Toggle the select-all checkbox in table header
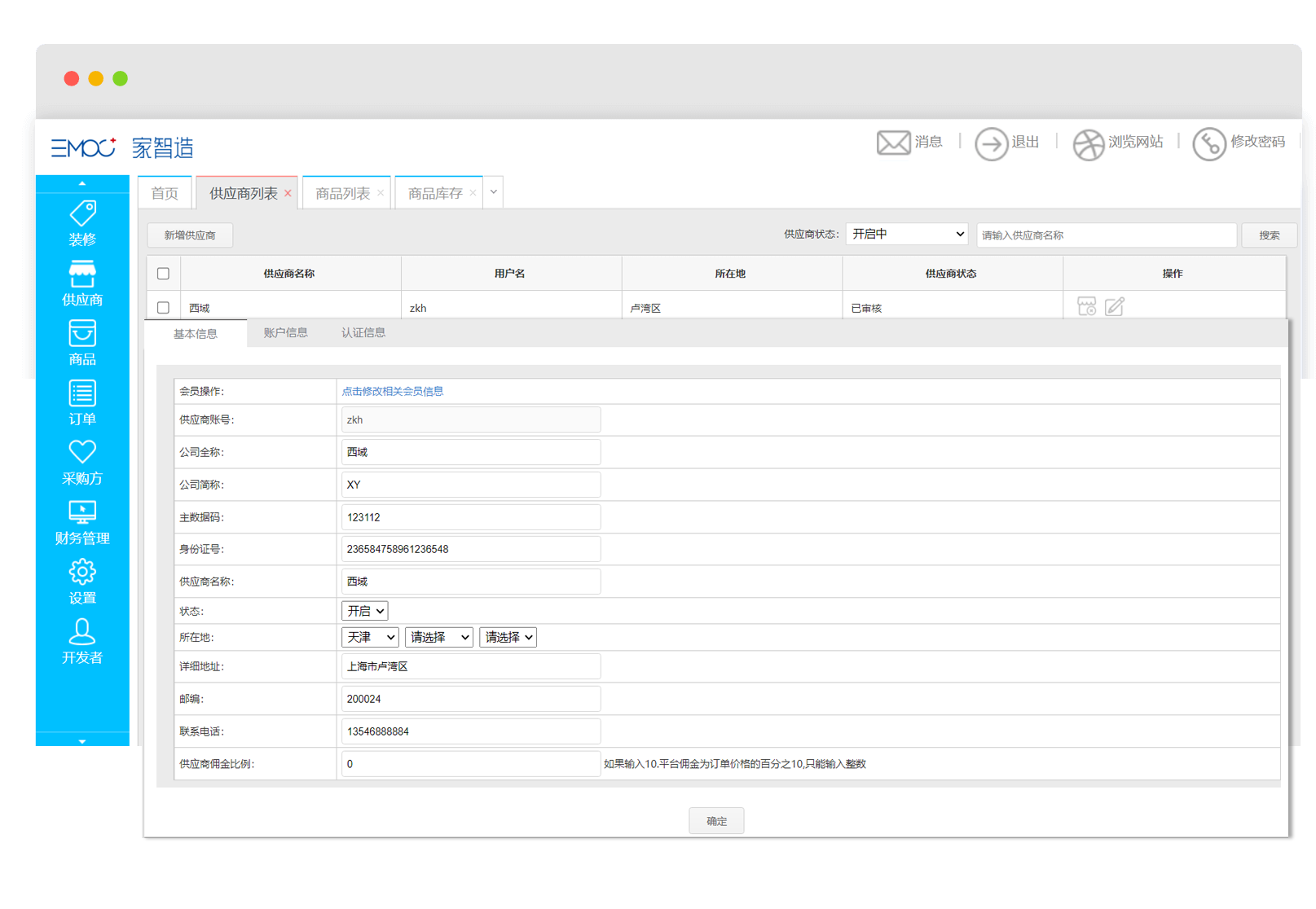This screenshot has height=909, width=1316. 163,274
